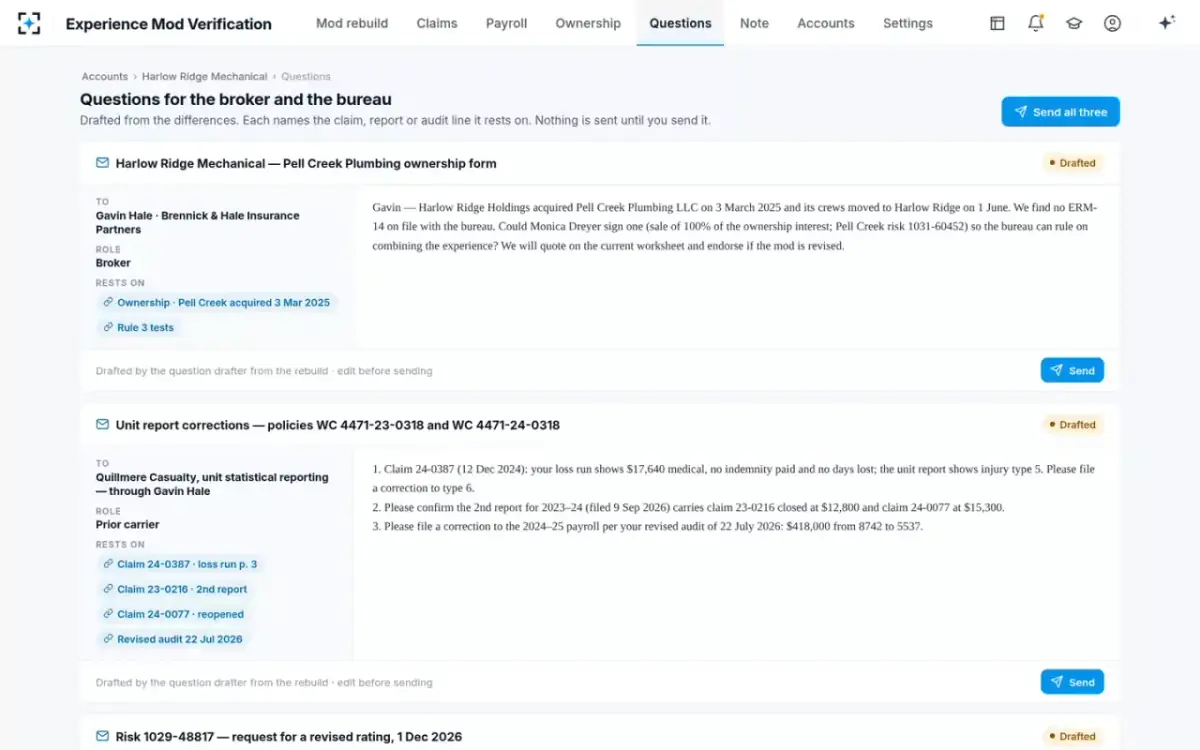Select the Questions tab
Screen dimensions: 1200x750
tap(680, 23)
